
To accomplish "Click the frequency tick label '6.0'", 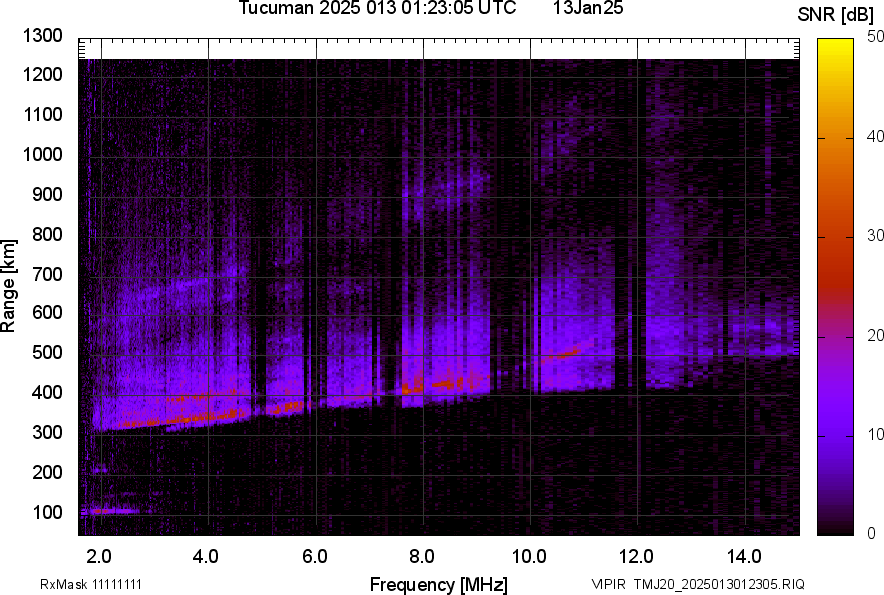I will point(315,556).
